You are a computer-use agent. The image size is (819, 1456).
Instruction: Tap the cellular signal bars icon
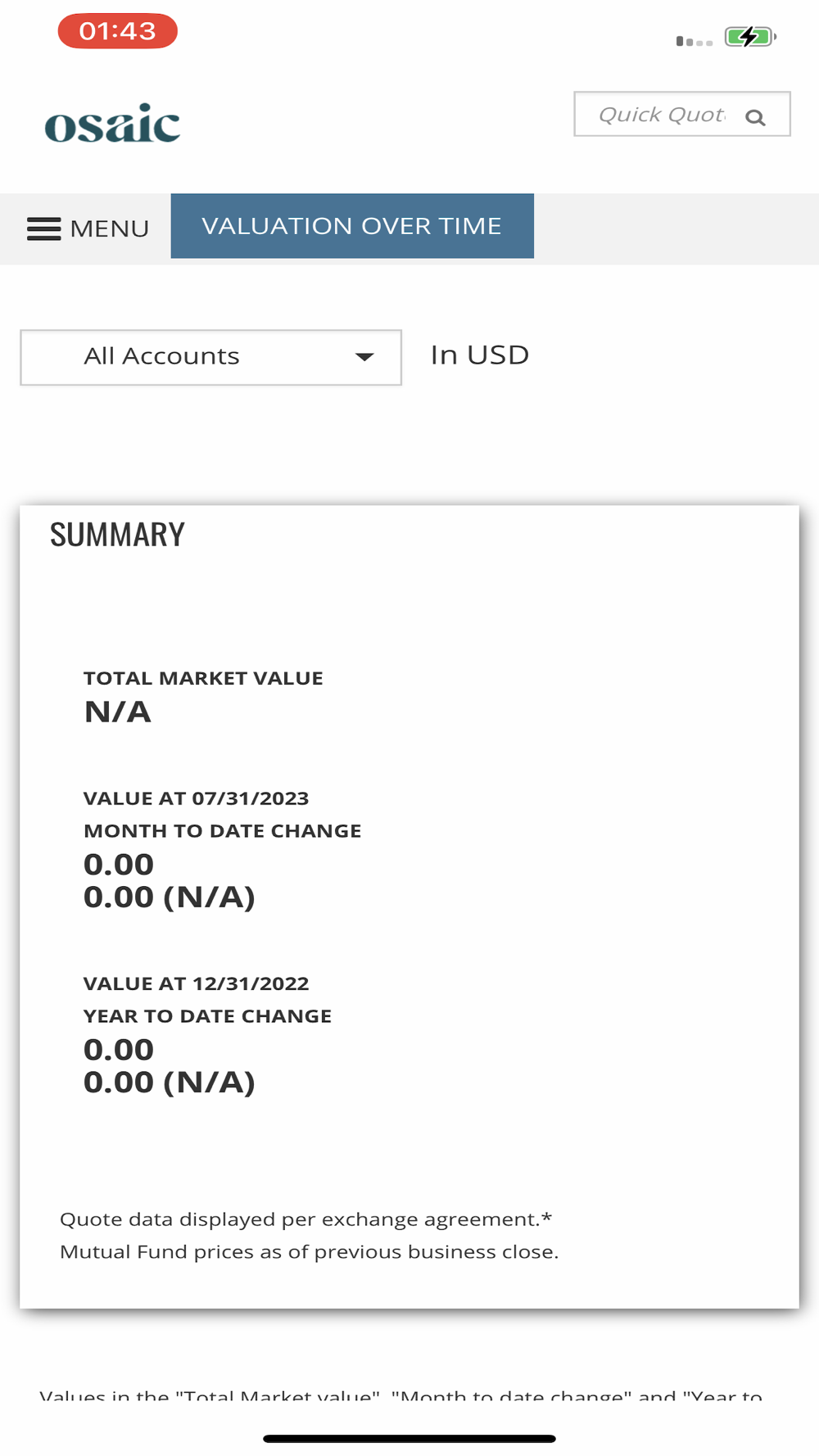694,41
